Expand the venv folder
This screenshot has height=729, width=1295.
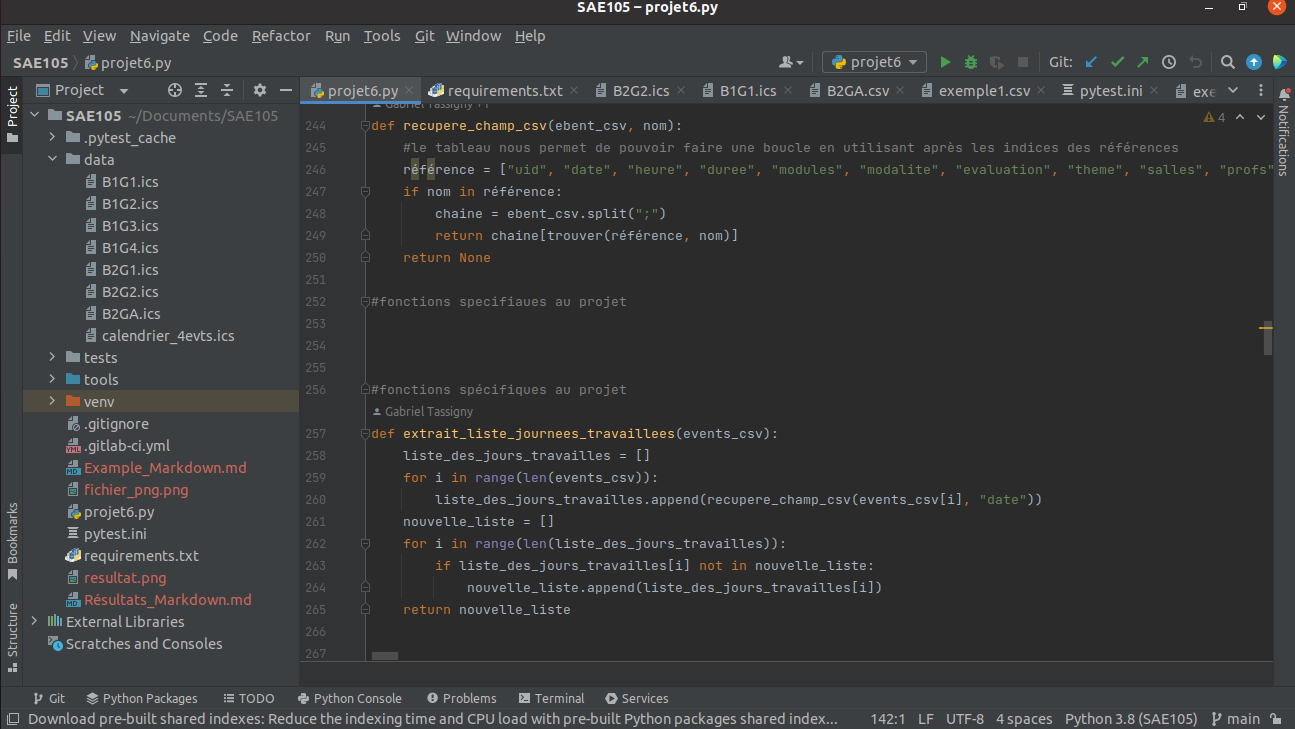pos(52,402)
